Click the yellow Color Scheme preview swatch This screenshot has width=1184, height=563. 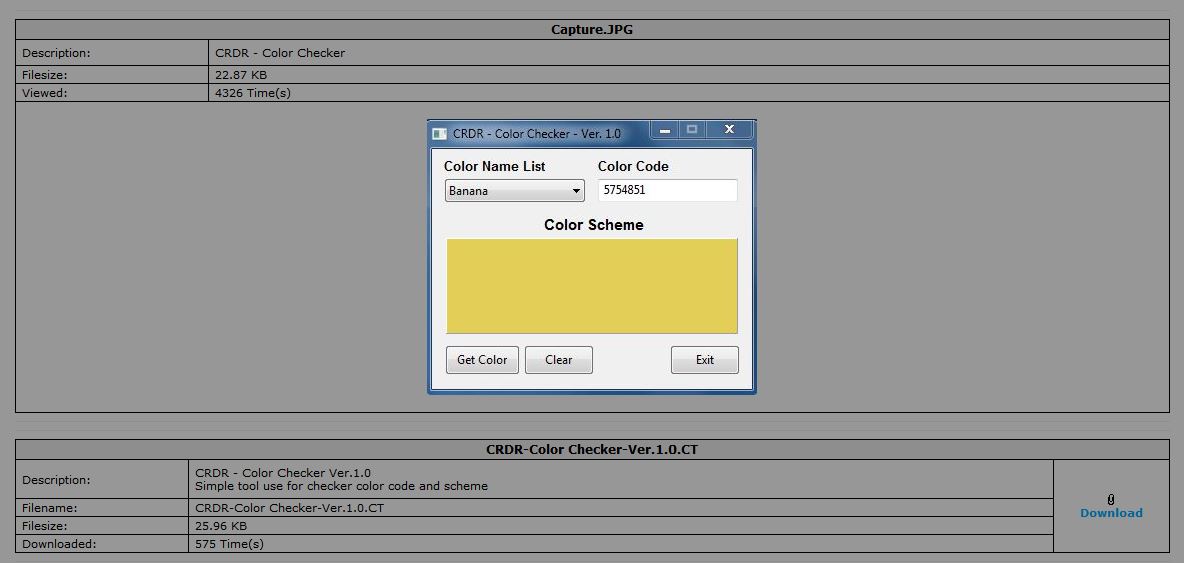pos(591,286)
